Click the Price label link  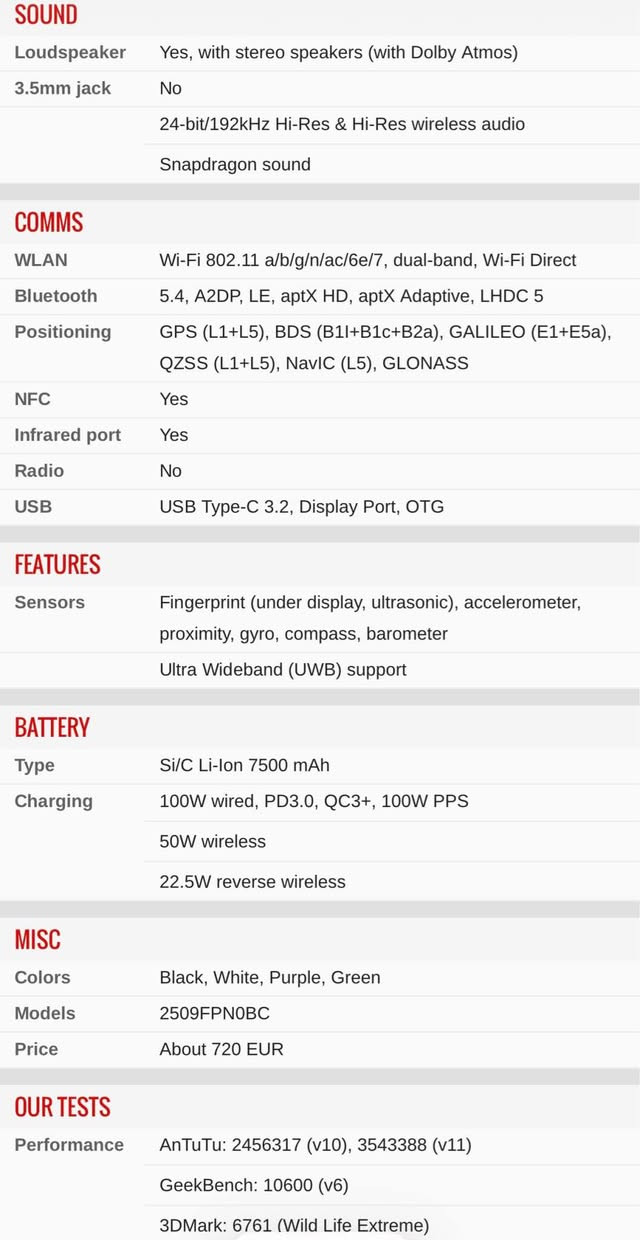tap(36, 1049)
